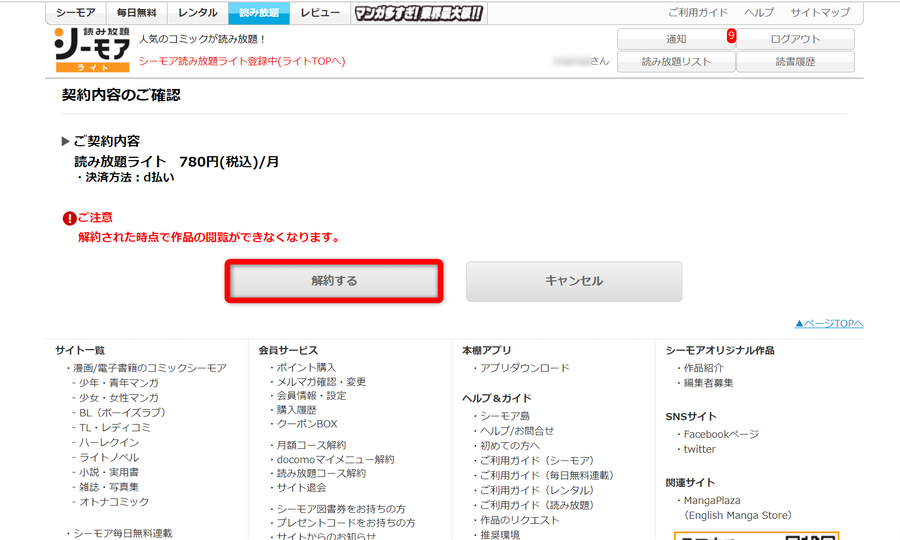Click the キャンセル button
This screenshot has width=900, height=540.
(x=574, y=281)
